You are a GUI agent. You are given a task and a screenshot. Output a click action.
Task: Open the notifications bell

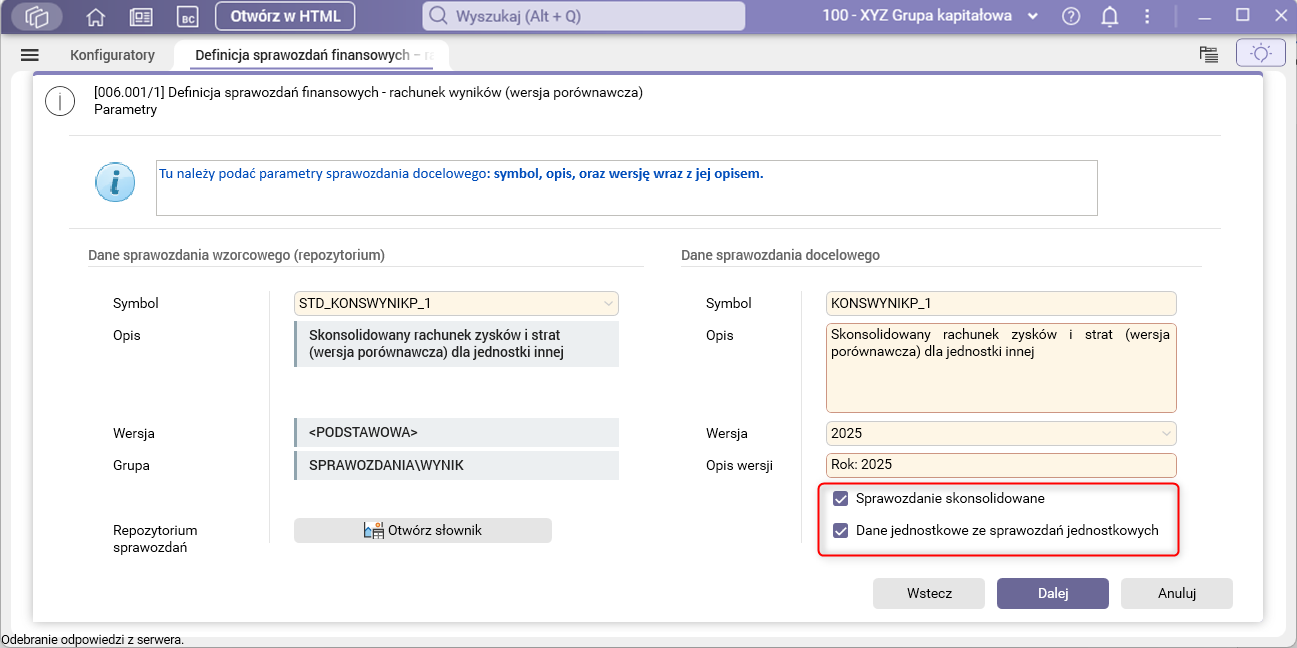1110,16
